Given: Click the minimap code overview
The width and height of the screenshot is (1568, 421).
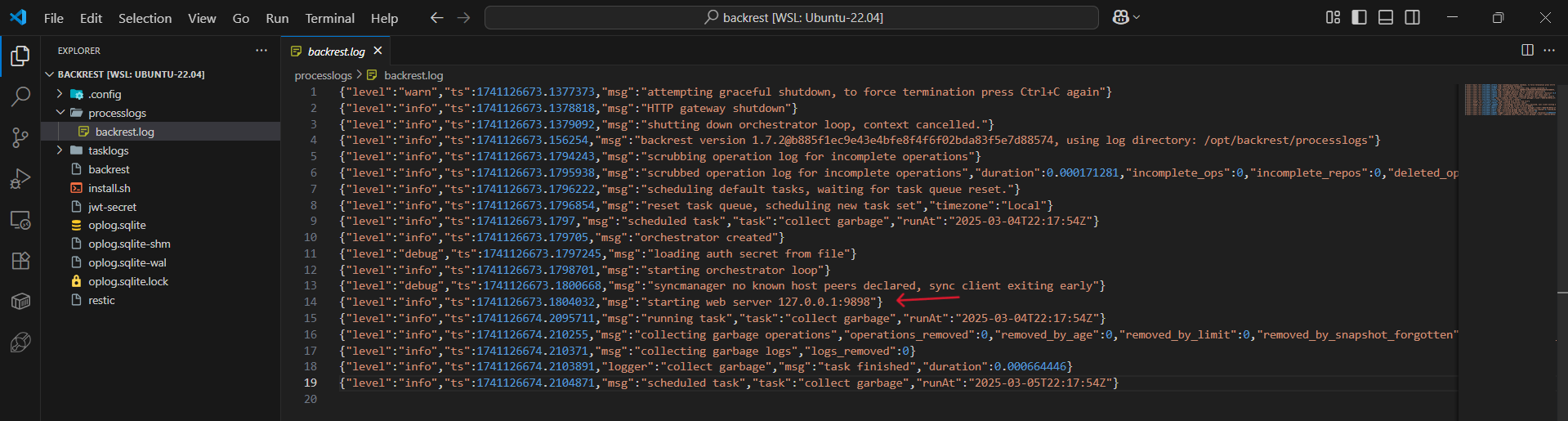Looking at the screenshot, I should pos(1510,100).
